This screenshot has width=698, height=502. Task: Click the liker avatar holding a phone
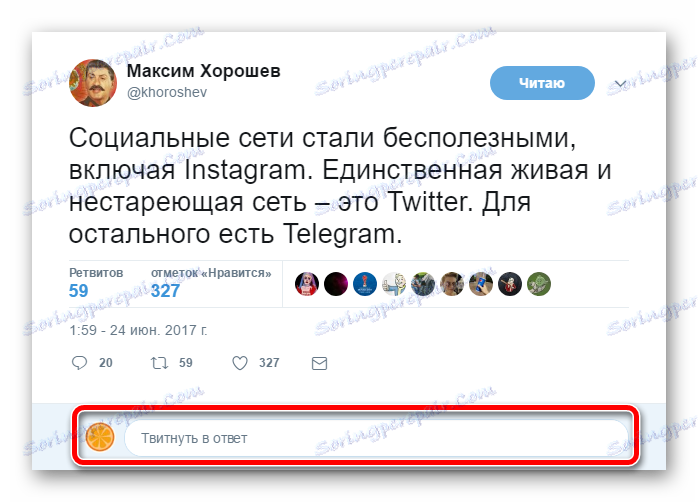[x=481, y=284]
